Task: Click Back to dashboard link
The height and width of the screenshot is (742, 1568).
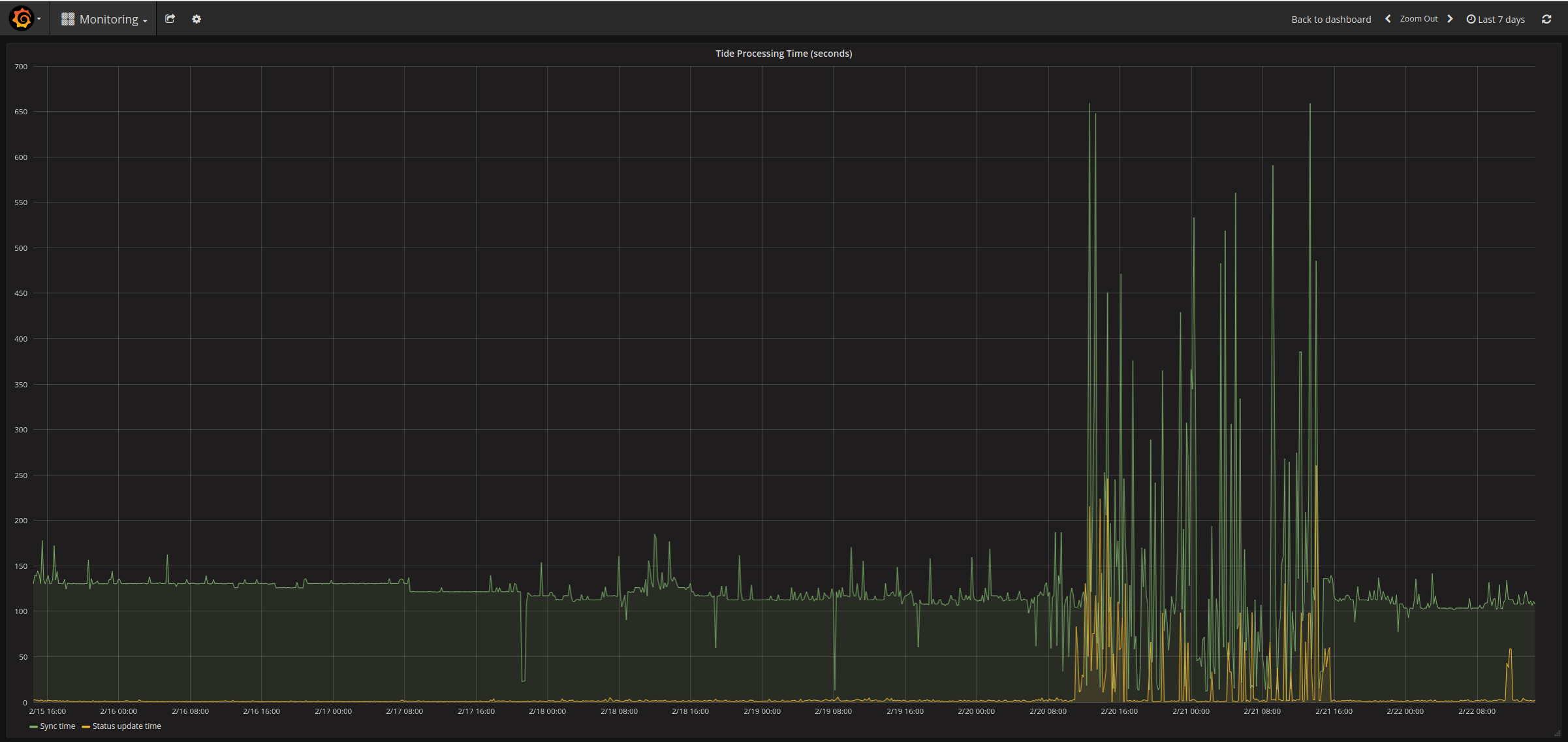Action: tap(1331, 20)
